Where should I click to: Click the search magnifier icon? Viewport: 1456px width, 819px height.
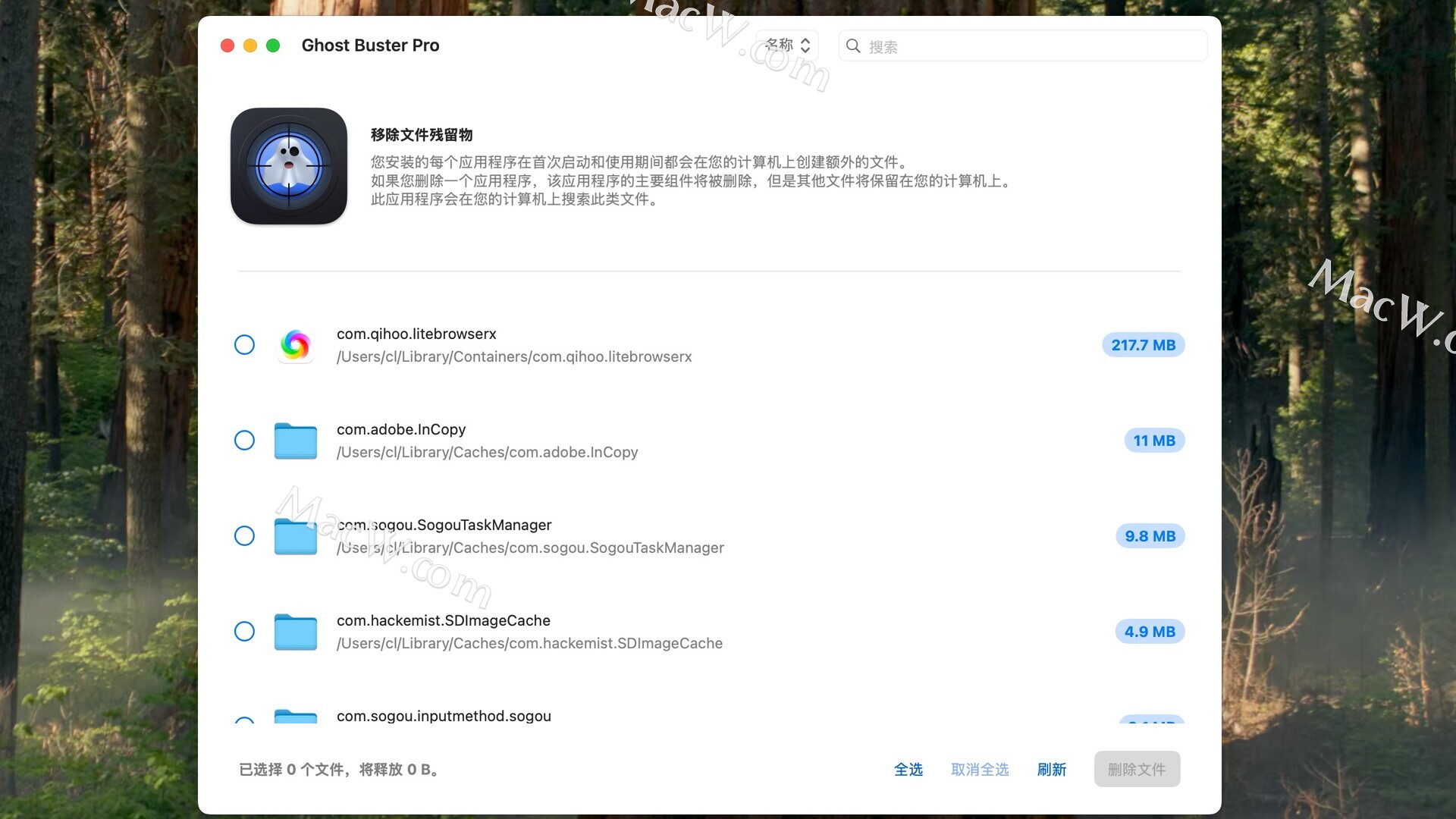pos(853,46)
